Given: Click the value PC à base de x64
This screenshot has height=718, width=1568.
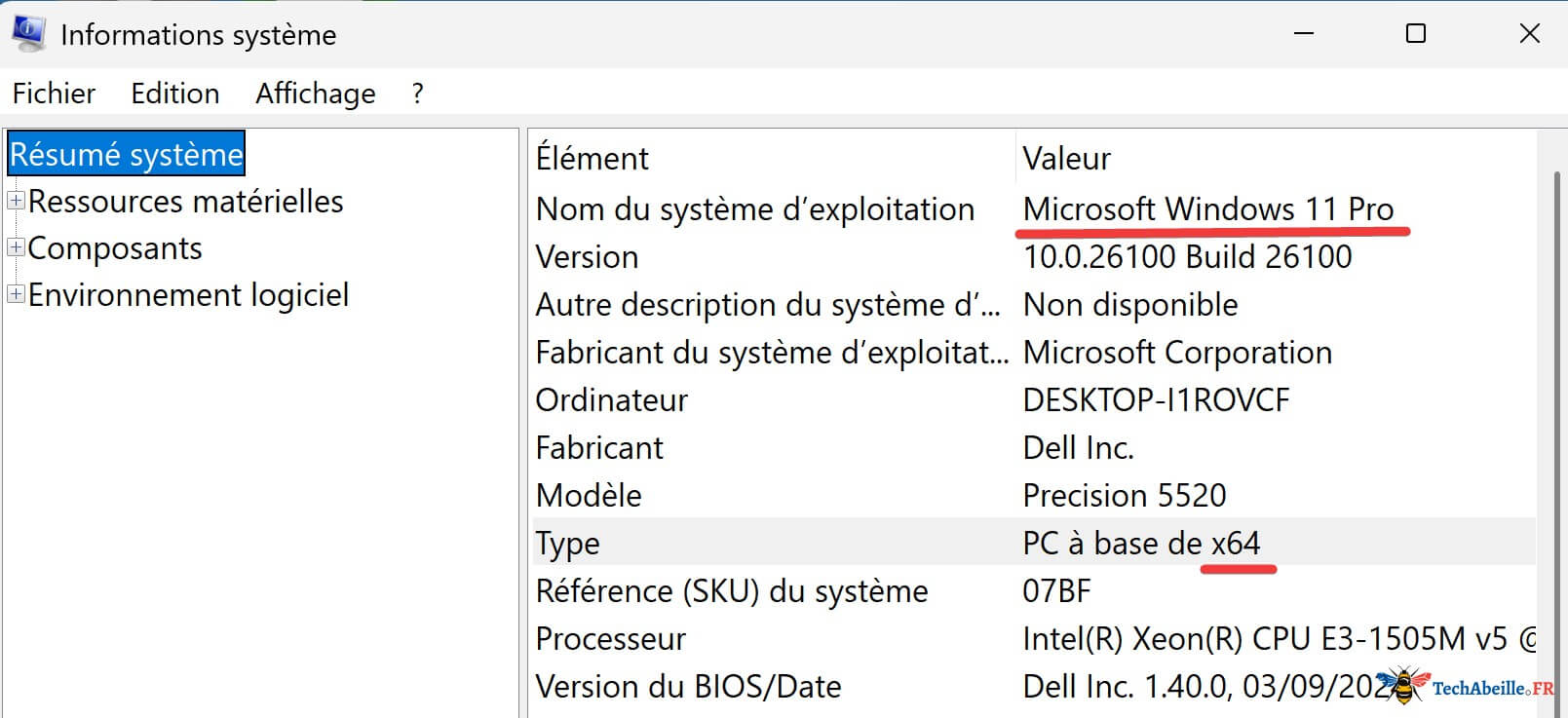Looking at the screenshot, I should 1141,544.
